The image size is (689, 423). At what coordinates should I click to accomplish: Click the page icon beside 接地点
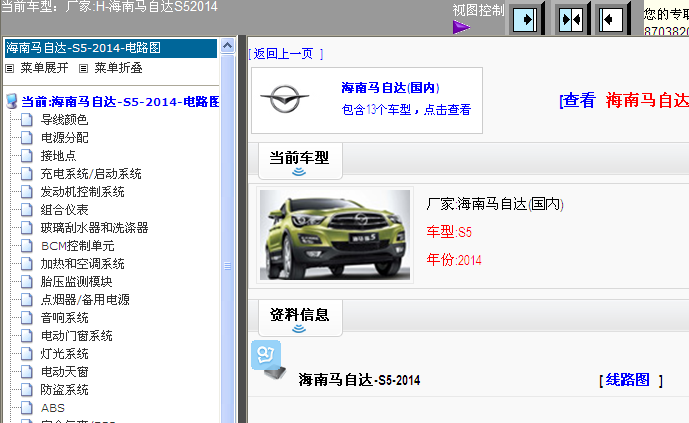click(x=27, y=155)
